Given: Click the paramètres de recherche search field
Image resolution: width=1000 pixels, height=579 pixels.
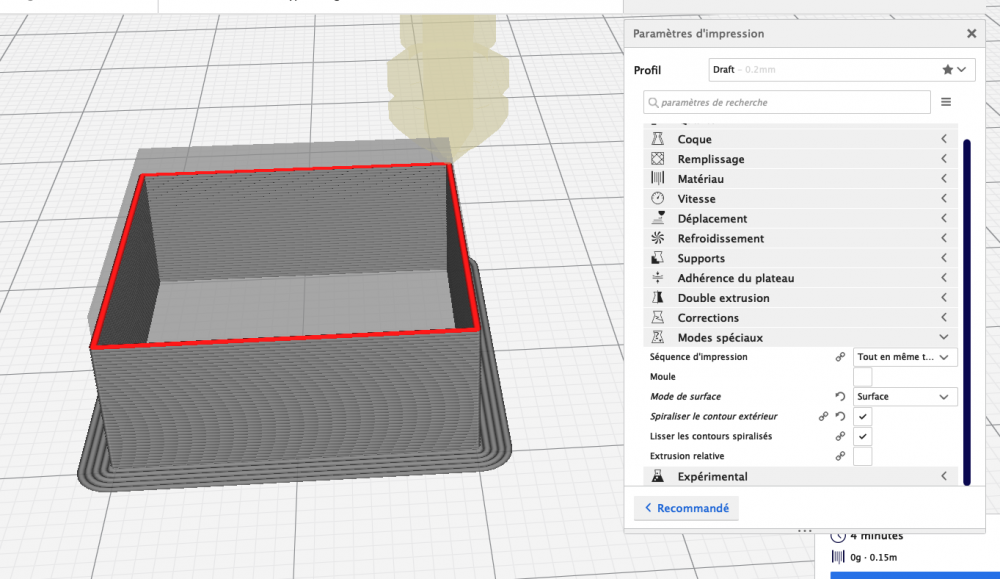Looking at the screenshot, I should 787,102.
